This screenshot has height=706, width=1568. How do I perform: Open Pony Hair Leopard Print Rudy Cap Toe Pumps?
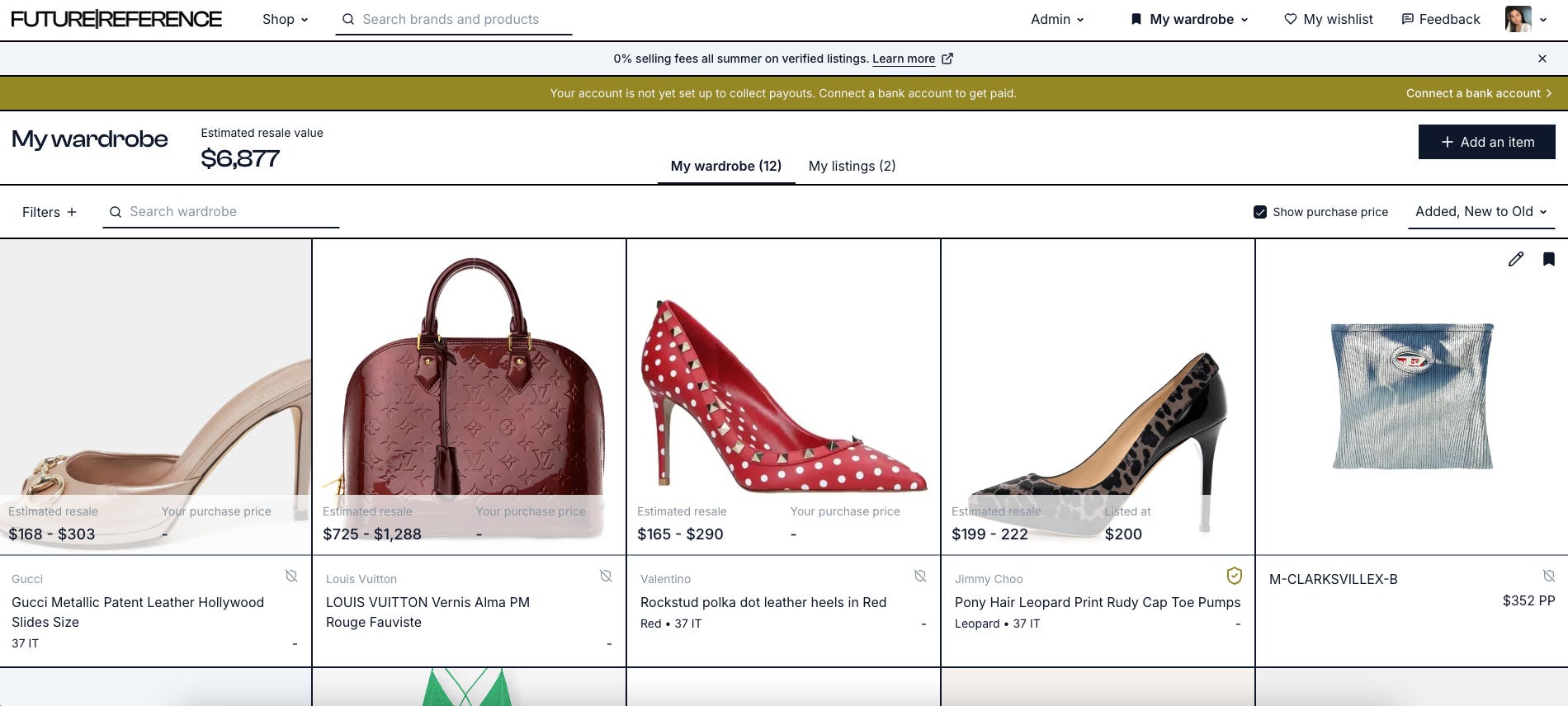tap(1098, 602)
